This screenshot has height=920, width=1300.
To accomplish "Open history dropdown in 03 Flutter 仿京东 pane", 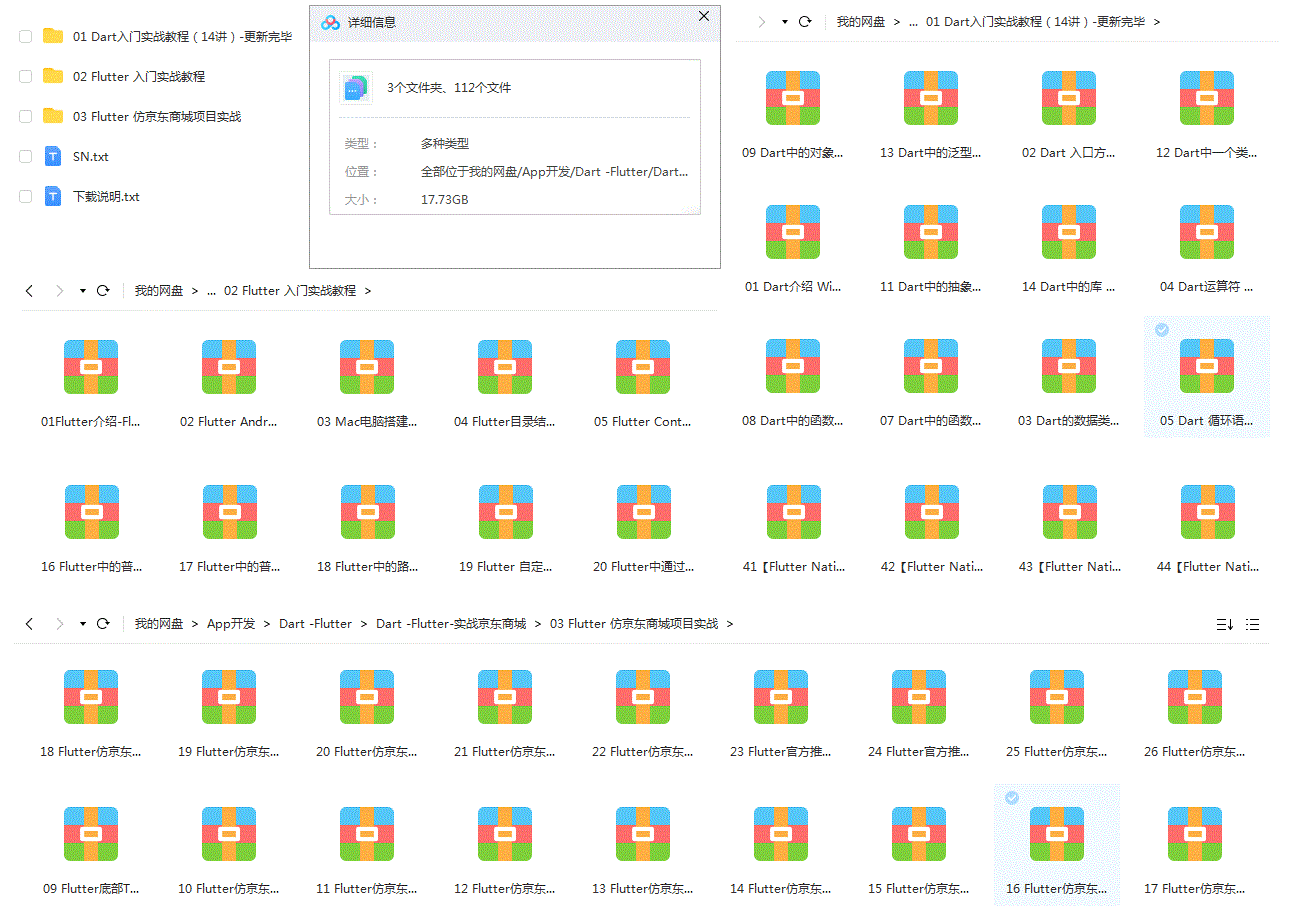I will (82, 623).
